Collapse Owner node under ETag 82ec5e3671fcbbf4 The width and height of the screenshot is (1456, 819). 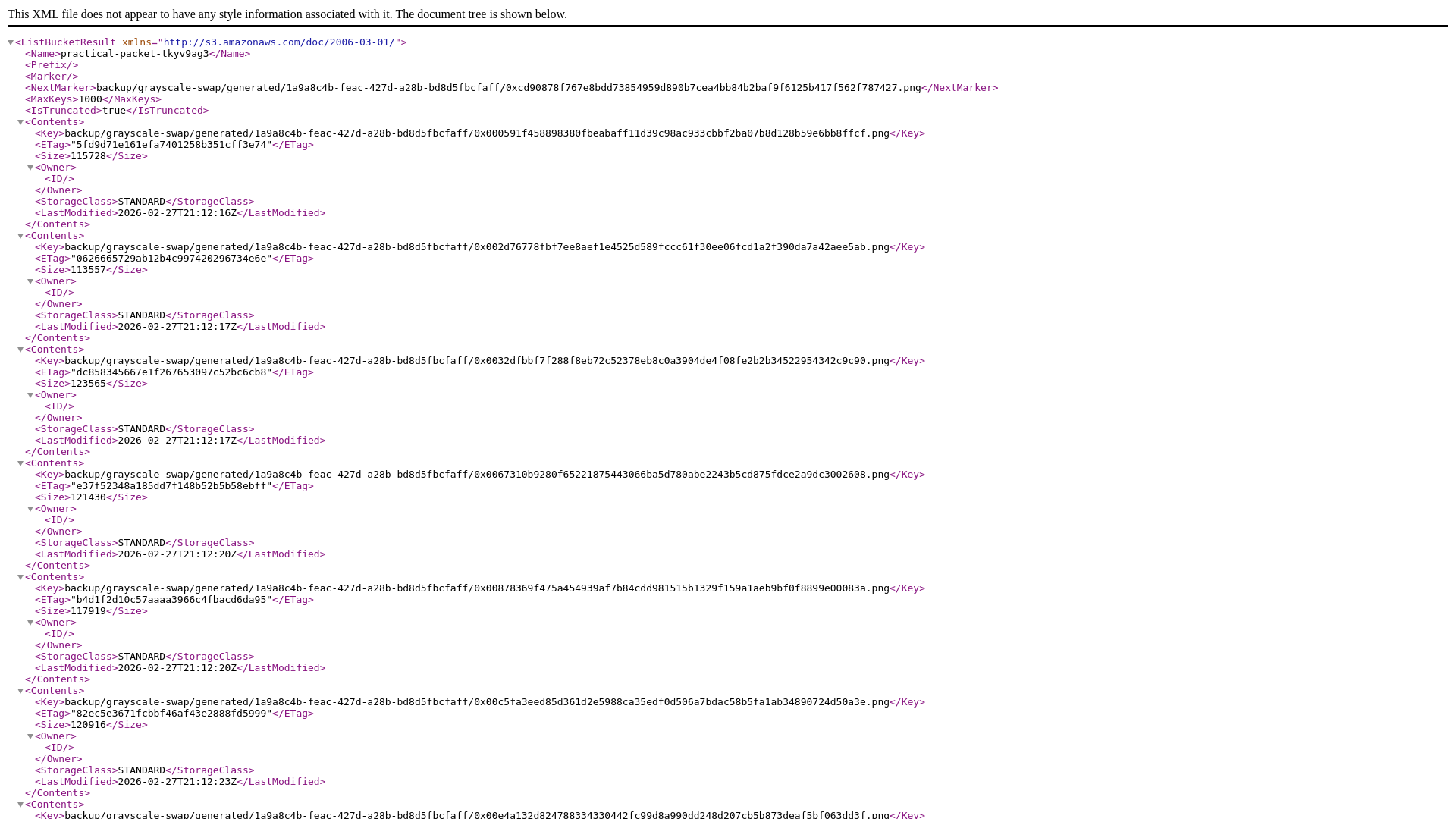click(x=30, y=736)
